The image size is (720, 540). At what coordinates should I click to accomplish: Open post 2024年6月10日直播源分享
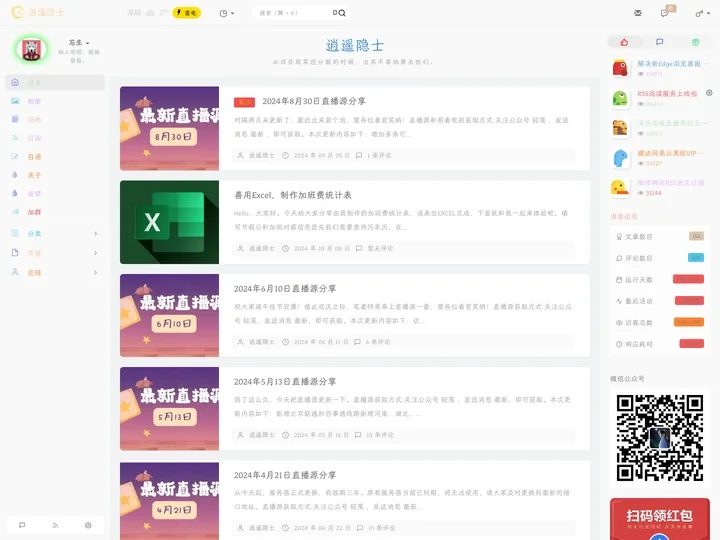[x=285, y=289]
